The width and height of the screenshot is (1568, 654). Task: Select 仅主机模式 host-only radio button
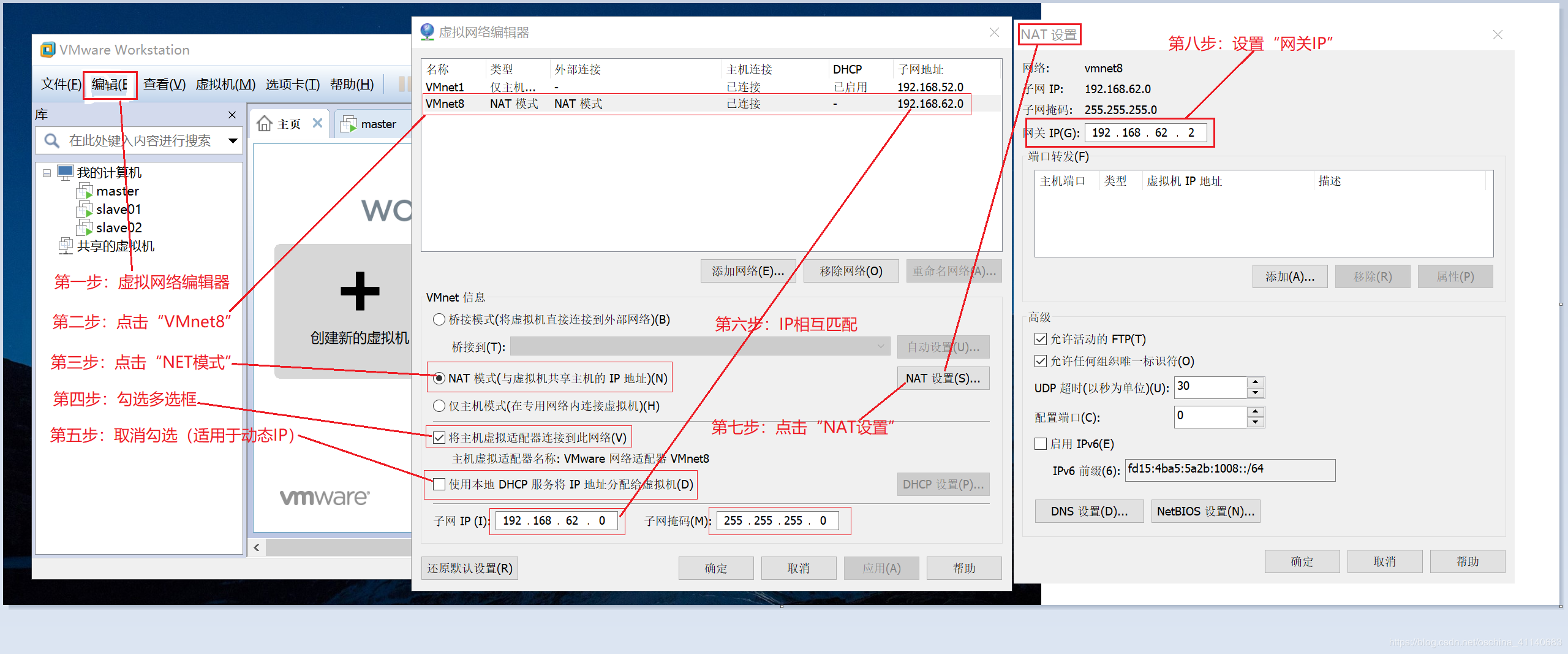439,406
